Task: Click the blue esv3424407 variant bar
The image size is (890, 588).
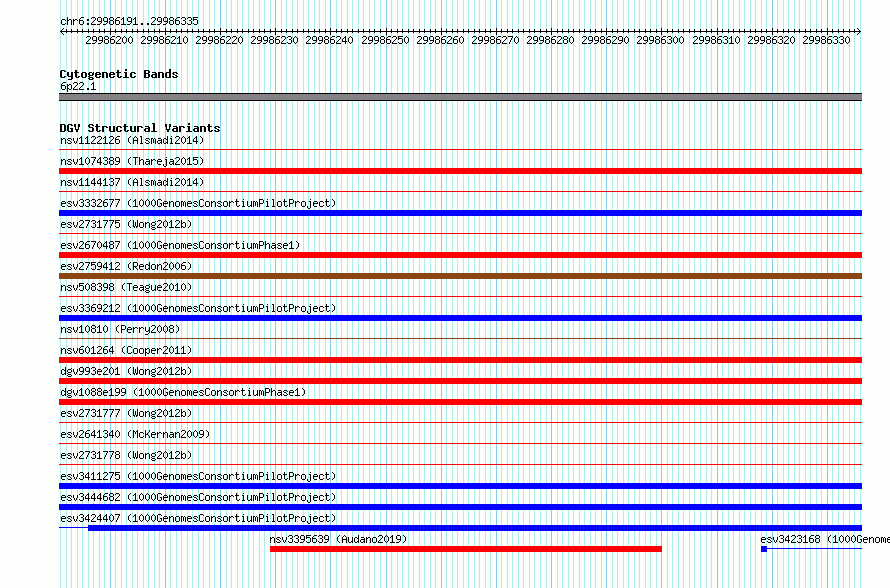Action: point(475,528)
